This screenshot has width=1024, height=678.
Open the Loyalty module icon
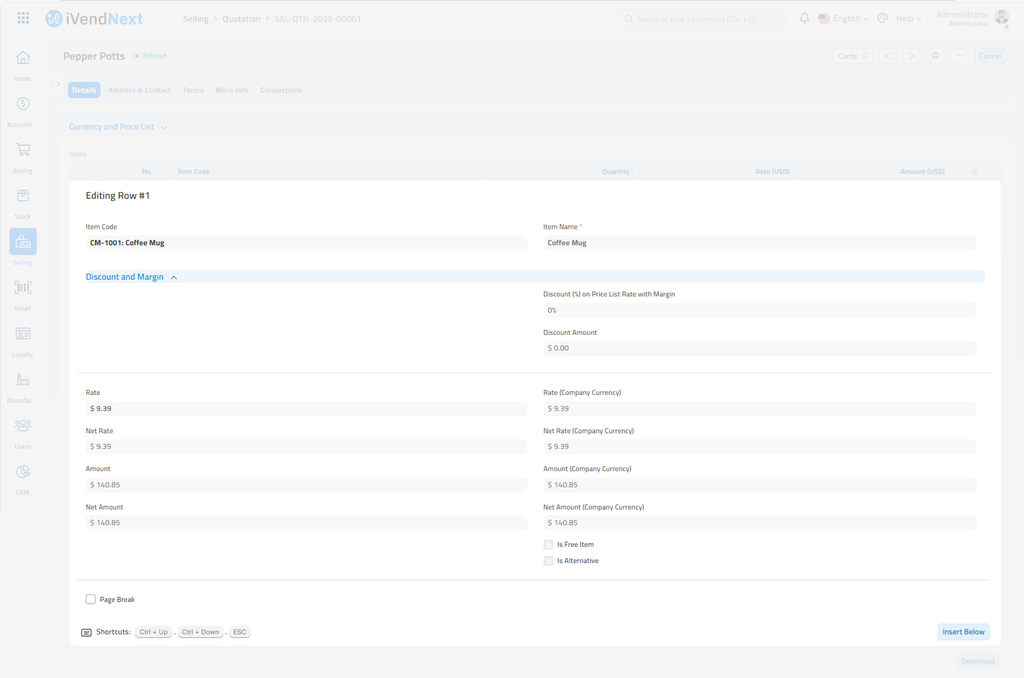coord(22,335)
